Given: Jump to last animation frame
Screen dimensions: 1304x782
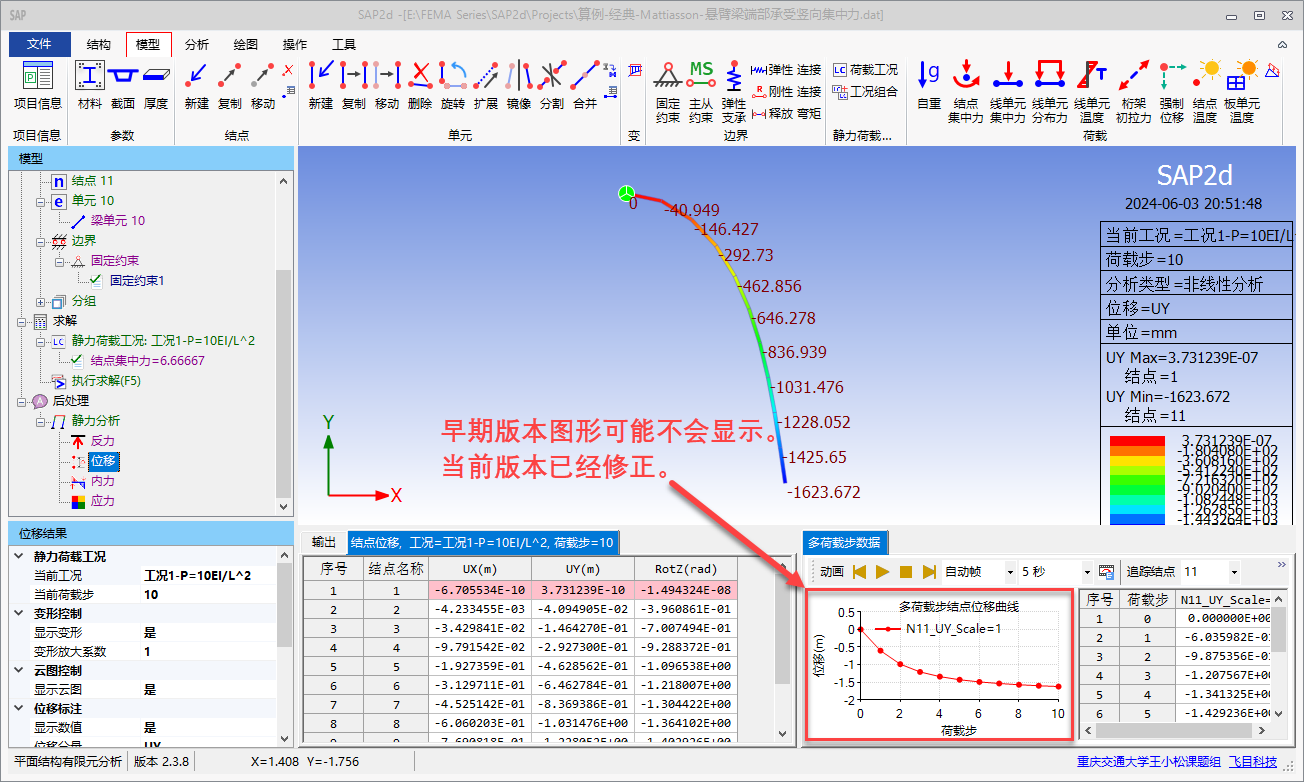Looking at the screenshot, I should pyautogui.click(x=929, y=572).
